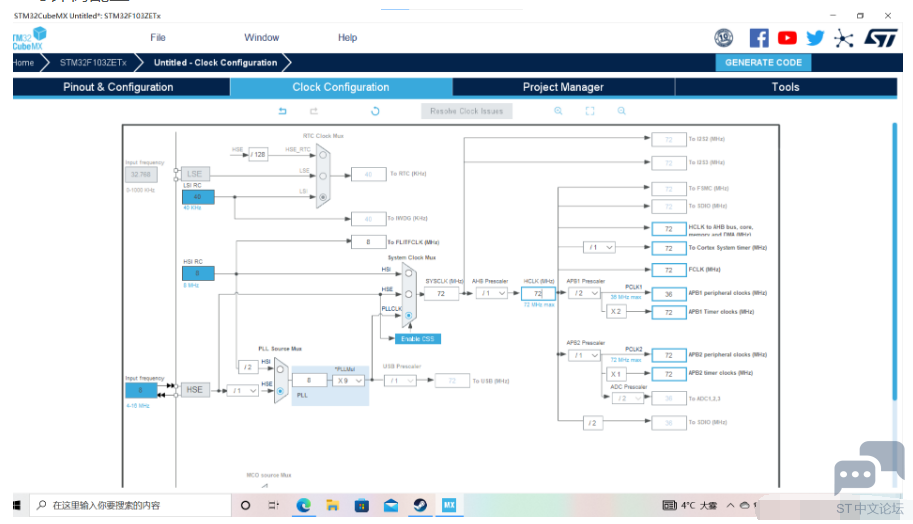
Task: Open PLLMul X9 dropdown
Action: [x=349, y=381]
